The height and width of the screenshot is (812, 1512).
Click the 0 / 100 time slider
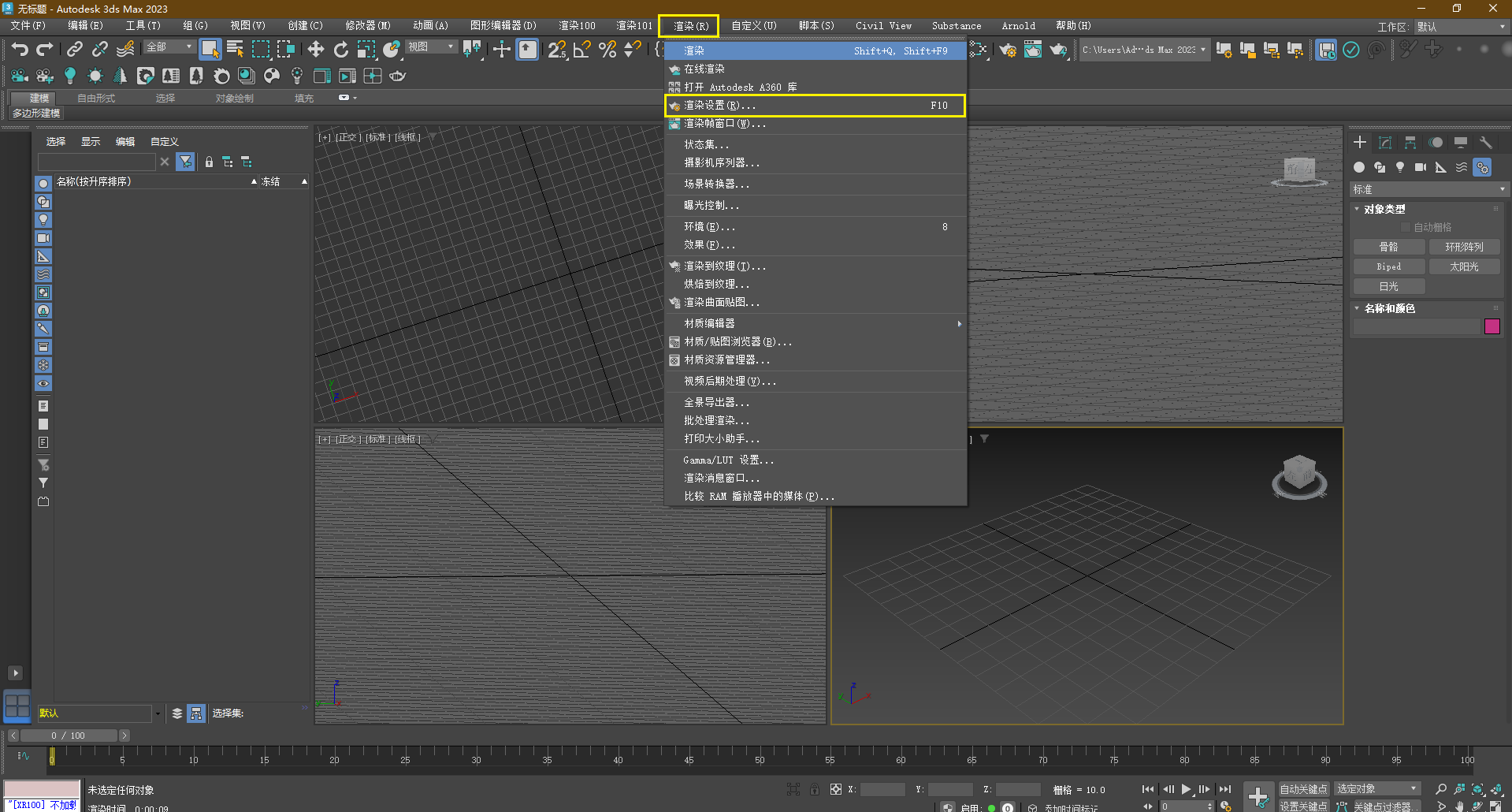point(68,736)
